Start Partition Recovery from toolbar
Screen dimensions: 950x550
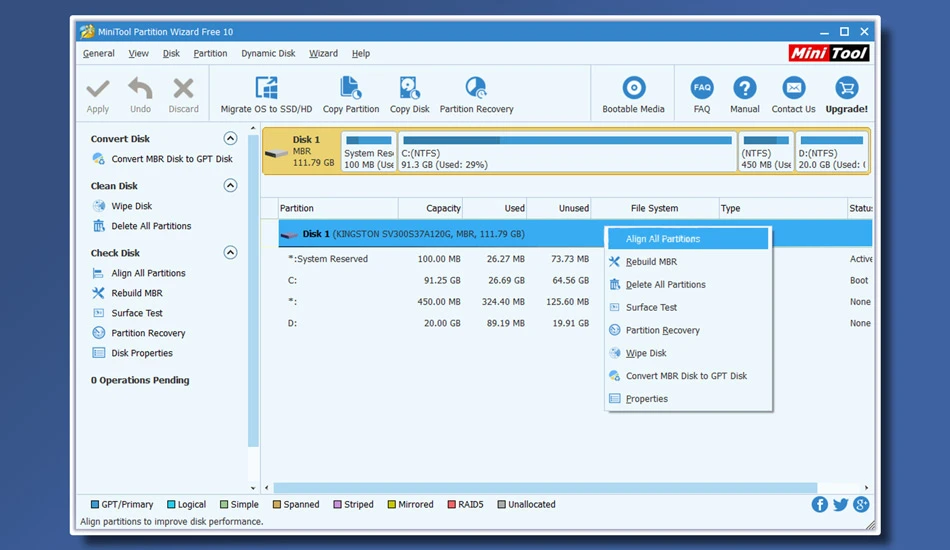476,94
